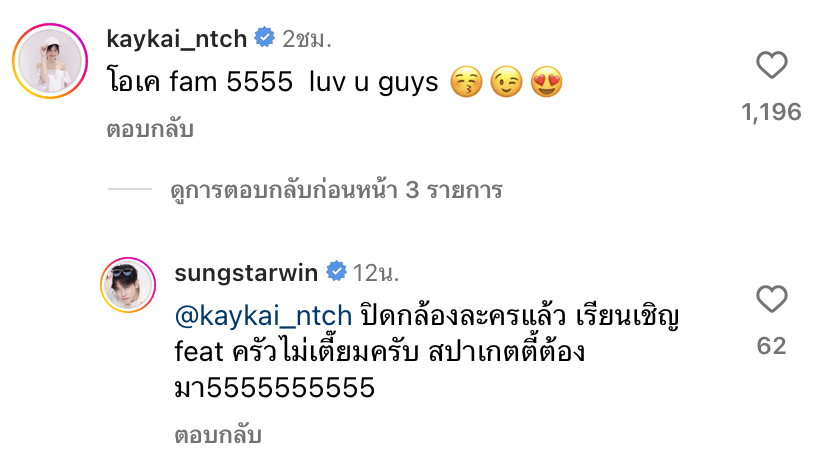828x462 pixels.
Task: View the 62 likes list
Action: pyautogui.click(x=771, y=346)
